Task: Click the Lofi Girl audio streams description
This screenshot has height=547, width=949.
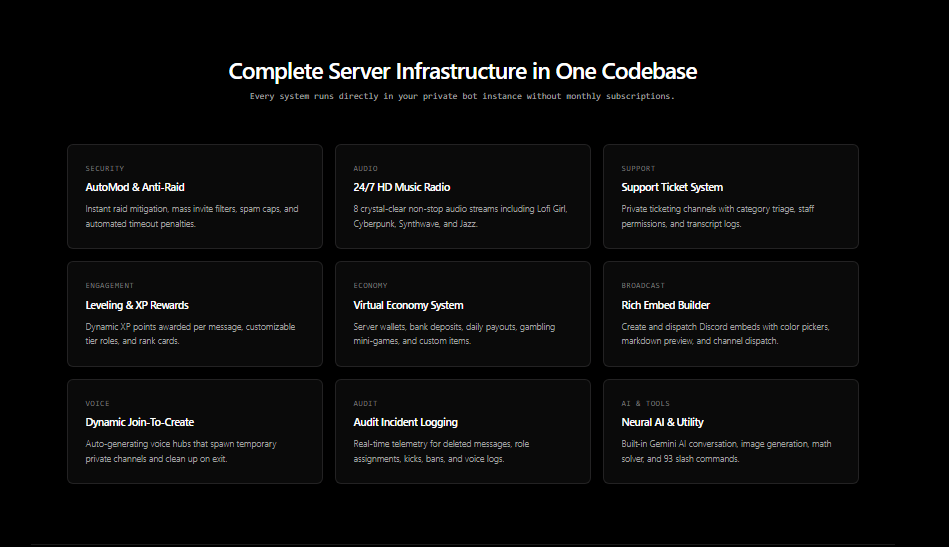Action: 461,216
